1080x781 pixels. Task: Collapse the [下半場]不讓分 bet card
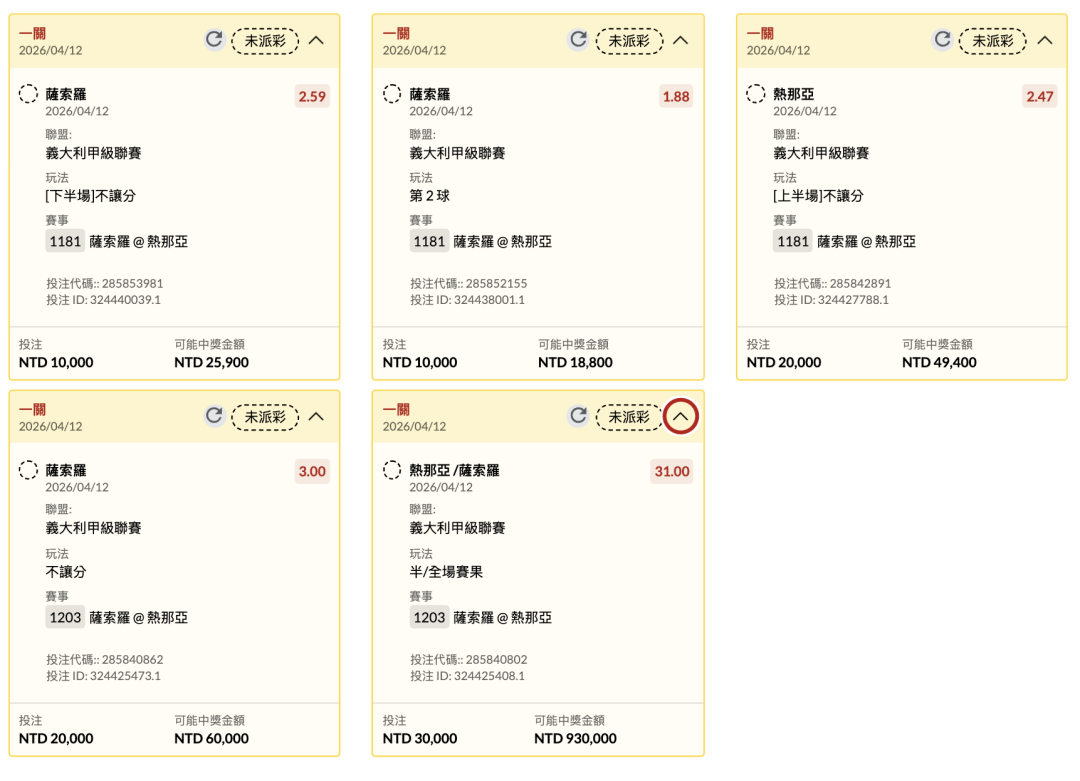317,40
